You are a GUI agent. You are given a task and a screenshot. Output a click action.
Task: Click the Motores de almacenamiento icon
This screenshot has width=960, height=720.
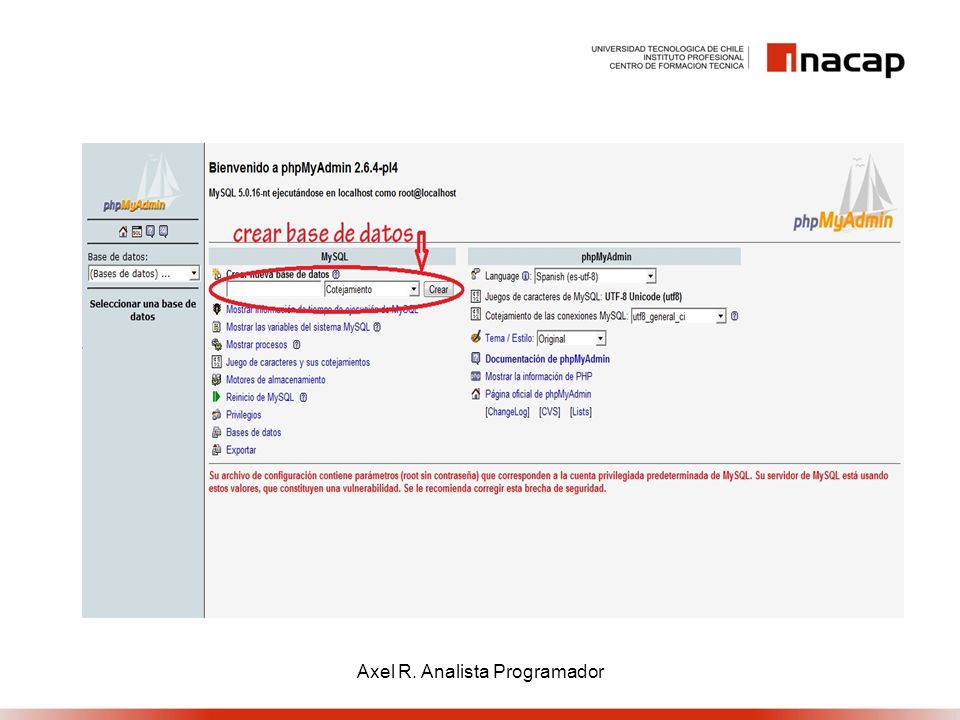[216, 380]
